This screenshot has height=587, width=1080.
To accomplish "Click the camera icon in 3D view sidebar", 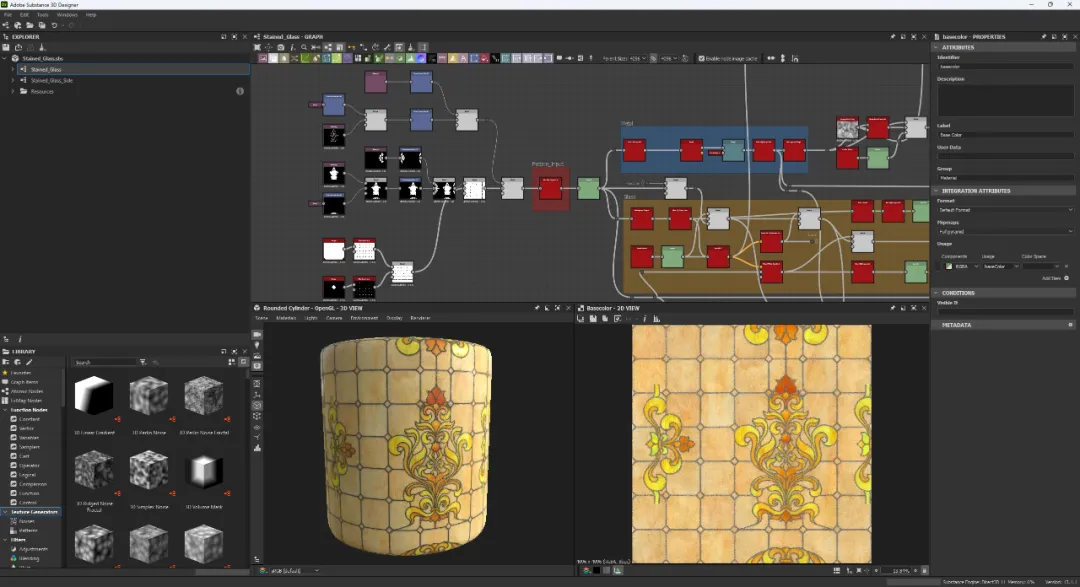I will tap(257, 334).
